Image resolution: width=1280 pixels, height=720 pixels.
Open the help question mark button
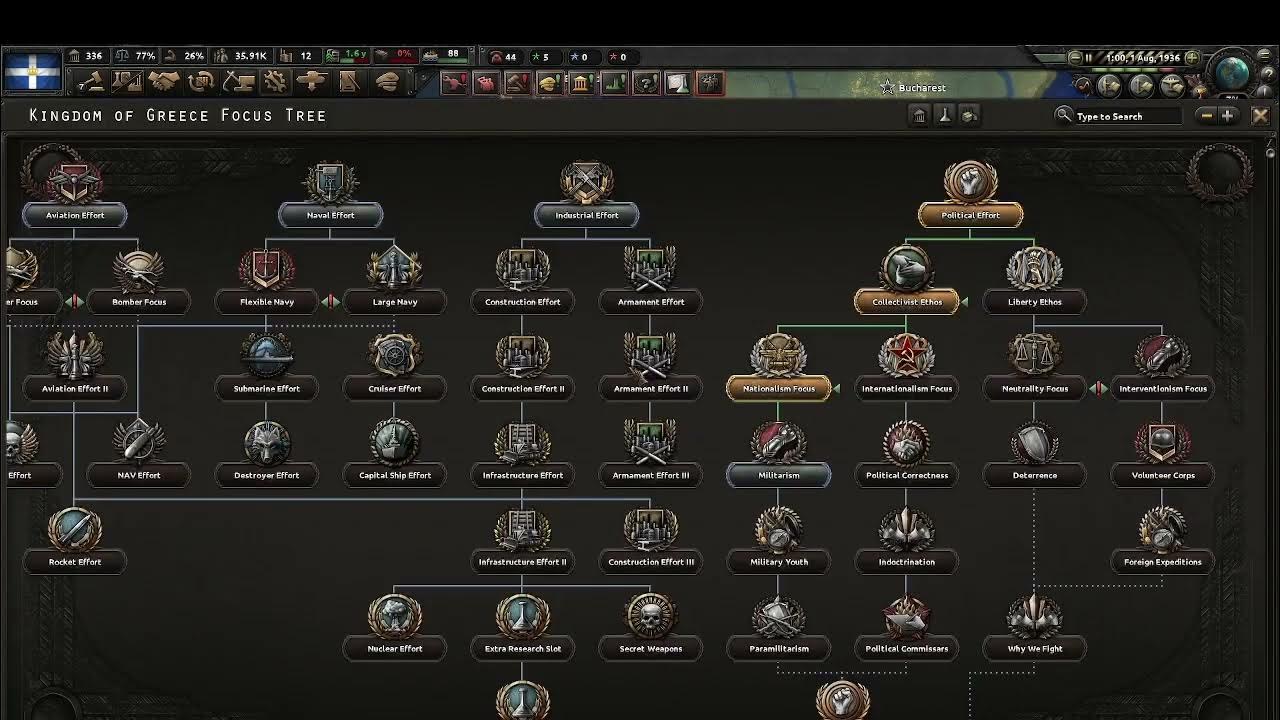pyautogui.click(x=1268, y=73)
